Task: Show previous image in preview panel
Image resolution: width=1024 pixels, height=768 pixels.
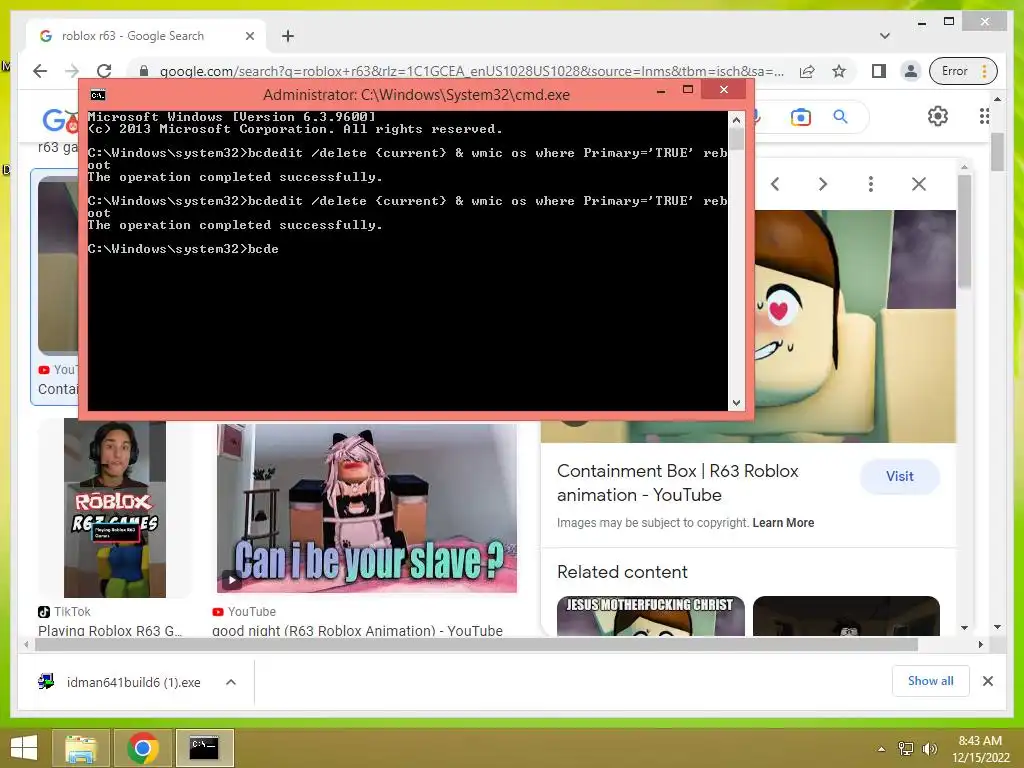Action: (775, 184)
